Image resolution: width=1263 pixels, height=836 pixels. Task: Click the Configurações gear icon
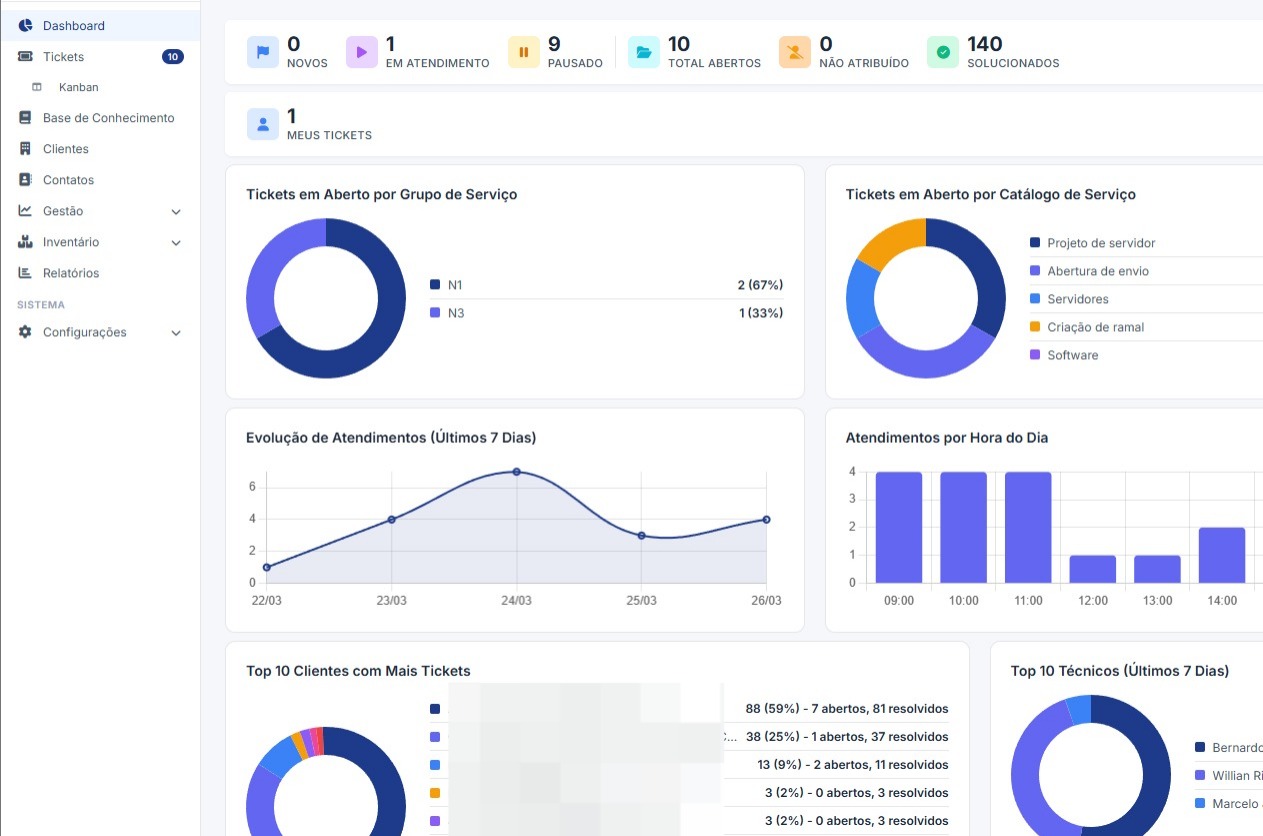click(x=25, y=332)
